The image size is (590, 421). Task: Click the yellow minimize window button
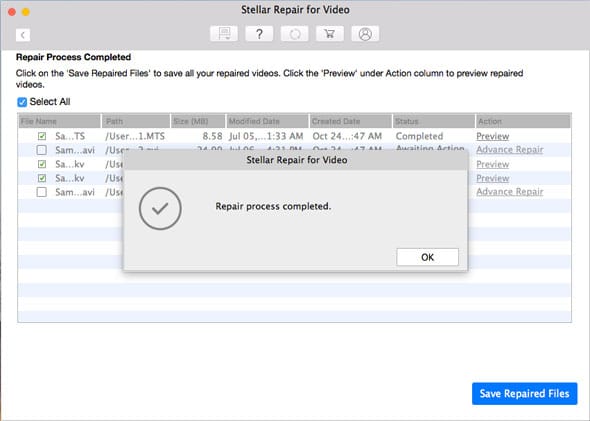[26, 12]
